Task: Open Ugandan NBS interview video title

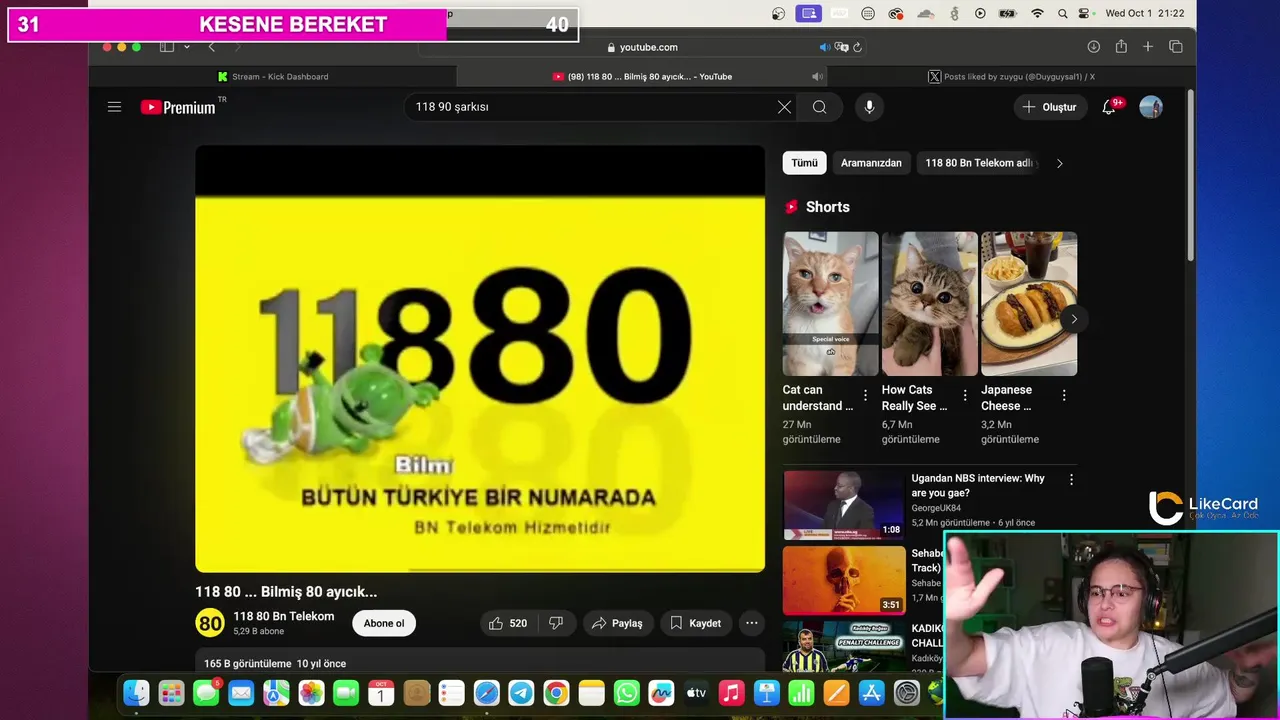Action: (x=978, y=485)
